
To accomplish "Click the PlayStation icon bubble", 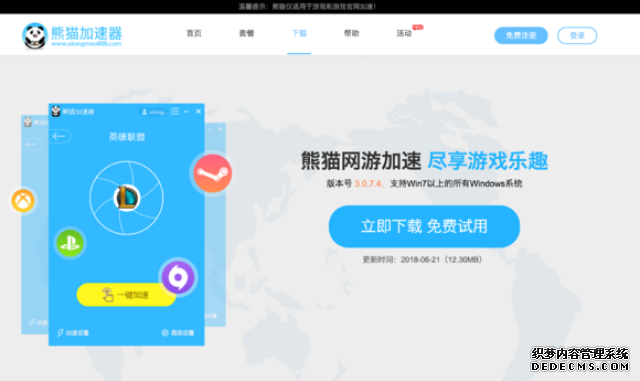I will coord(70,243).
